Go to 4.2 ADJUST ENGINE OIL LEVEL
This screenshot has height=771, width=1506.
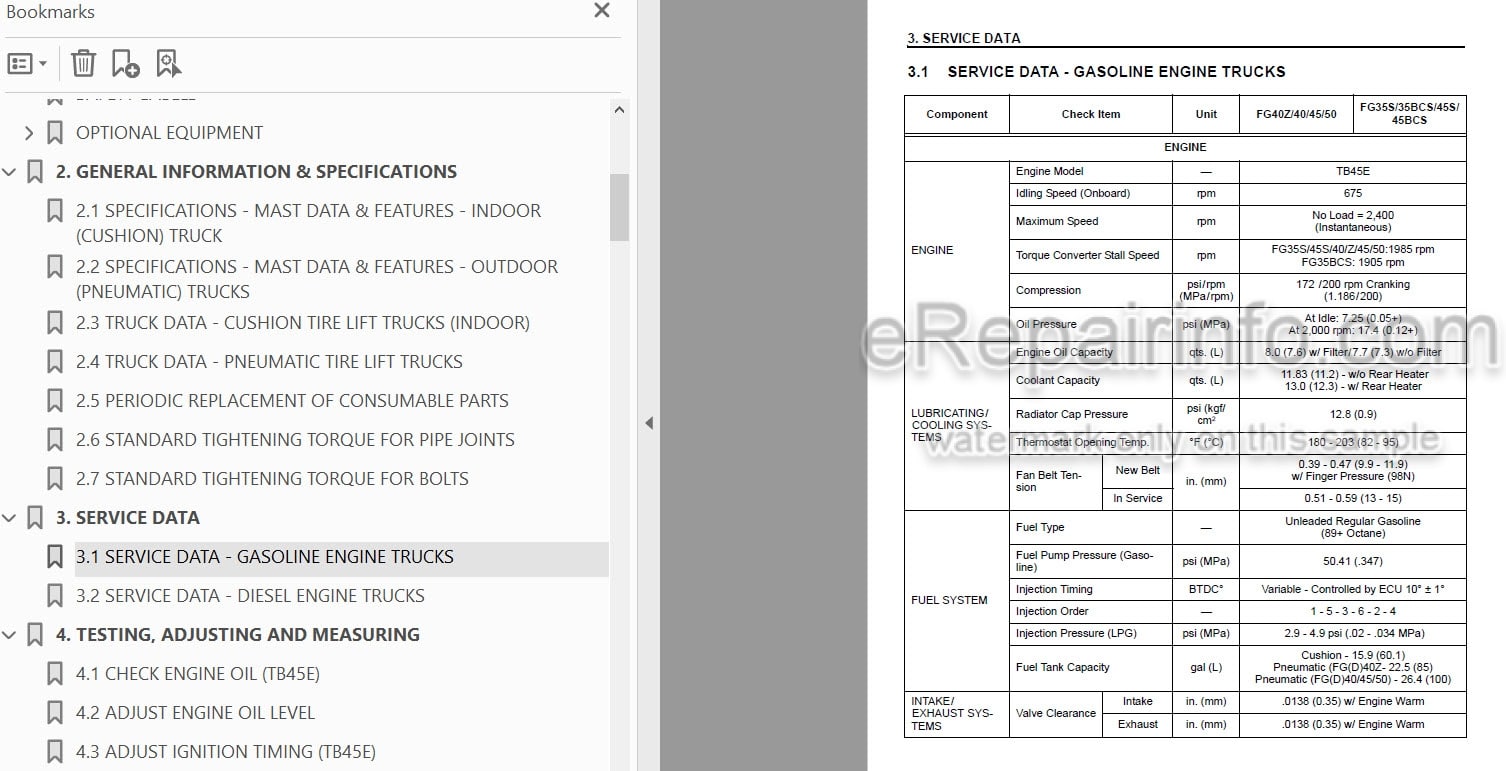195,713
